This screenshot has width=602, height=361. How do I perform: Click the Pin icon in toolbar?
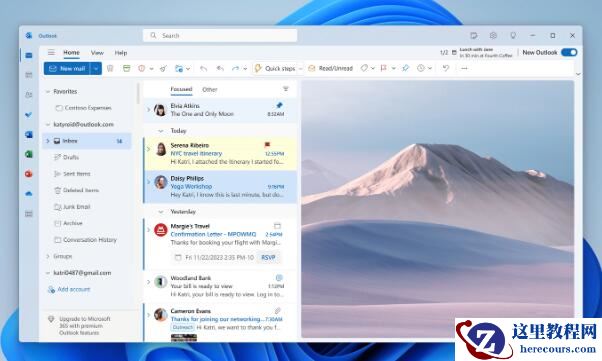coord(405,68)
